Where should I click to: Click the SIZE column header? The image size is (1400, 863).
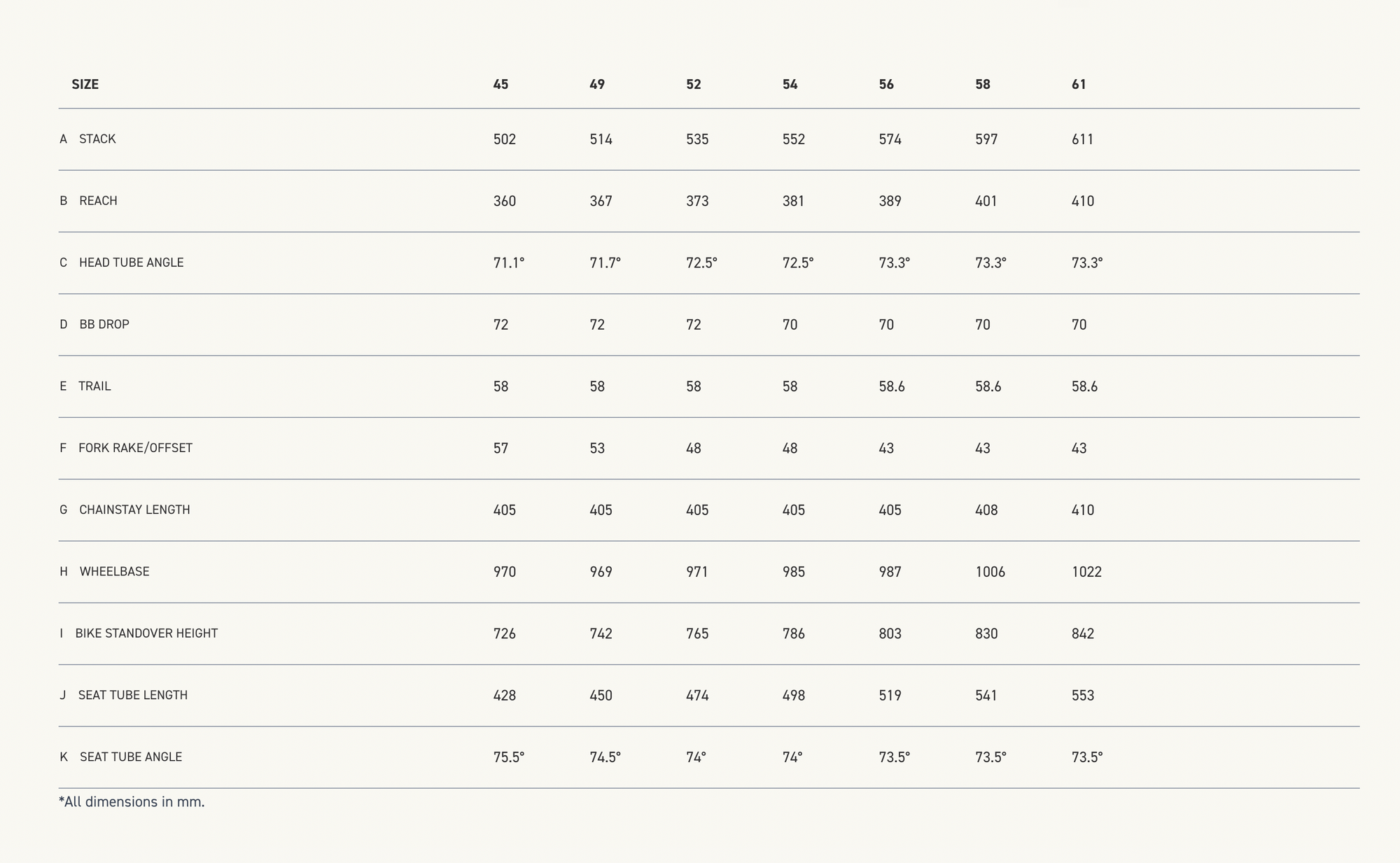click(85, 84)
